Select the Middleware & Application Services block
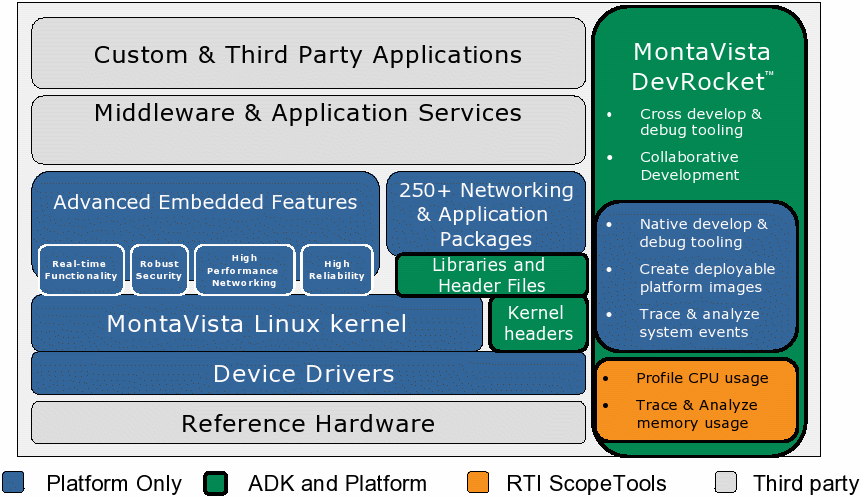 tap(308, 130)
